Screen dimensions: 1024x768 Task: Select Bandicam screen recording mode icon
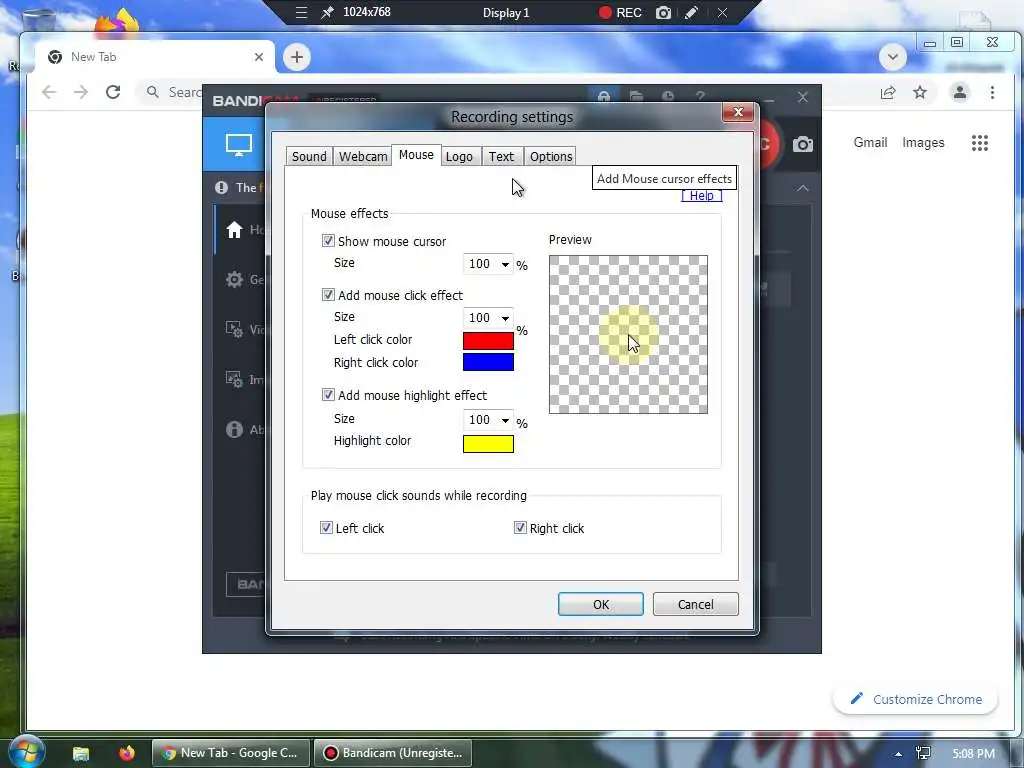[238, 144]
